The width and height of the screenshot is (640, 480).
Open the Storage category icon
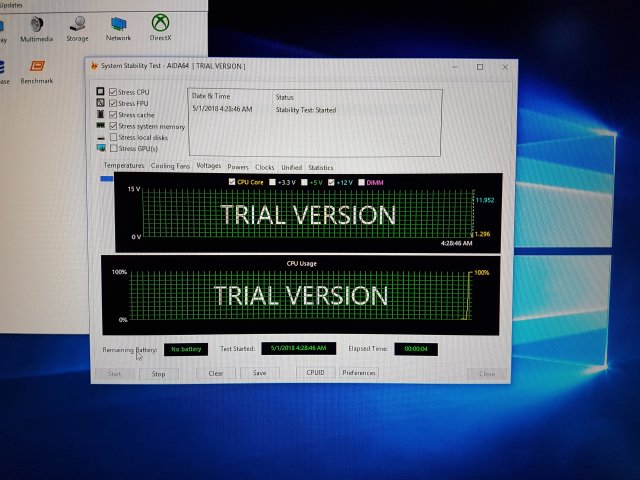pyautogui.click(x=77, y=24)
